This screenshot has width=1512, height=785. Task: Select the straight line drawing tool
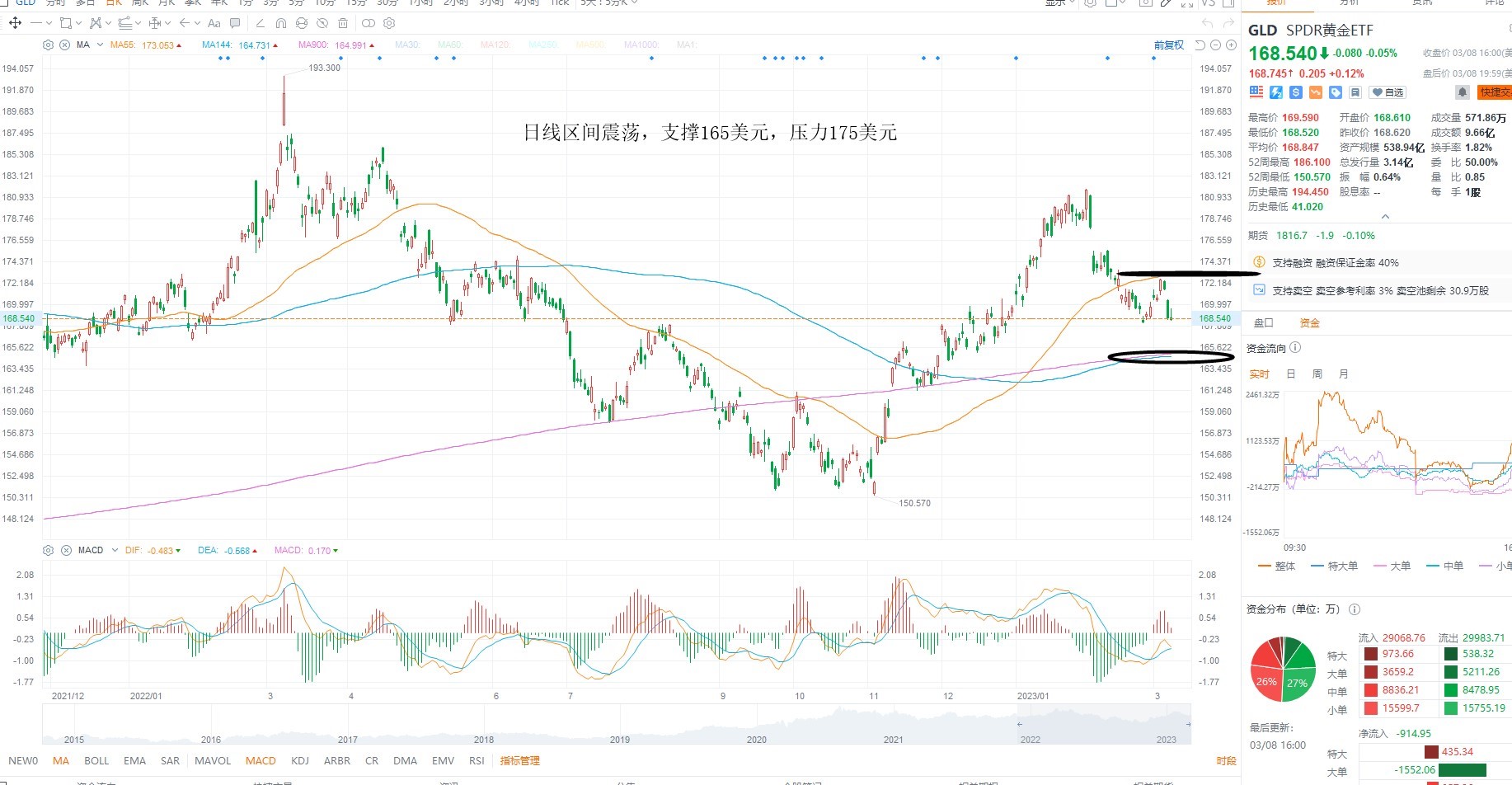tap(36, 23)
